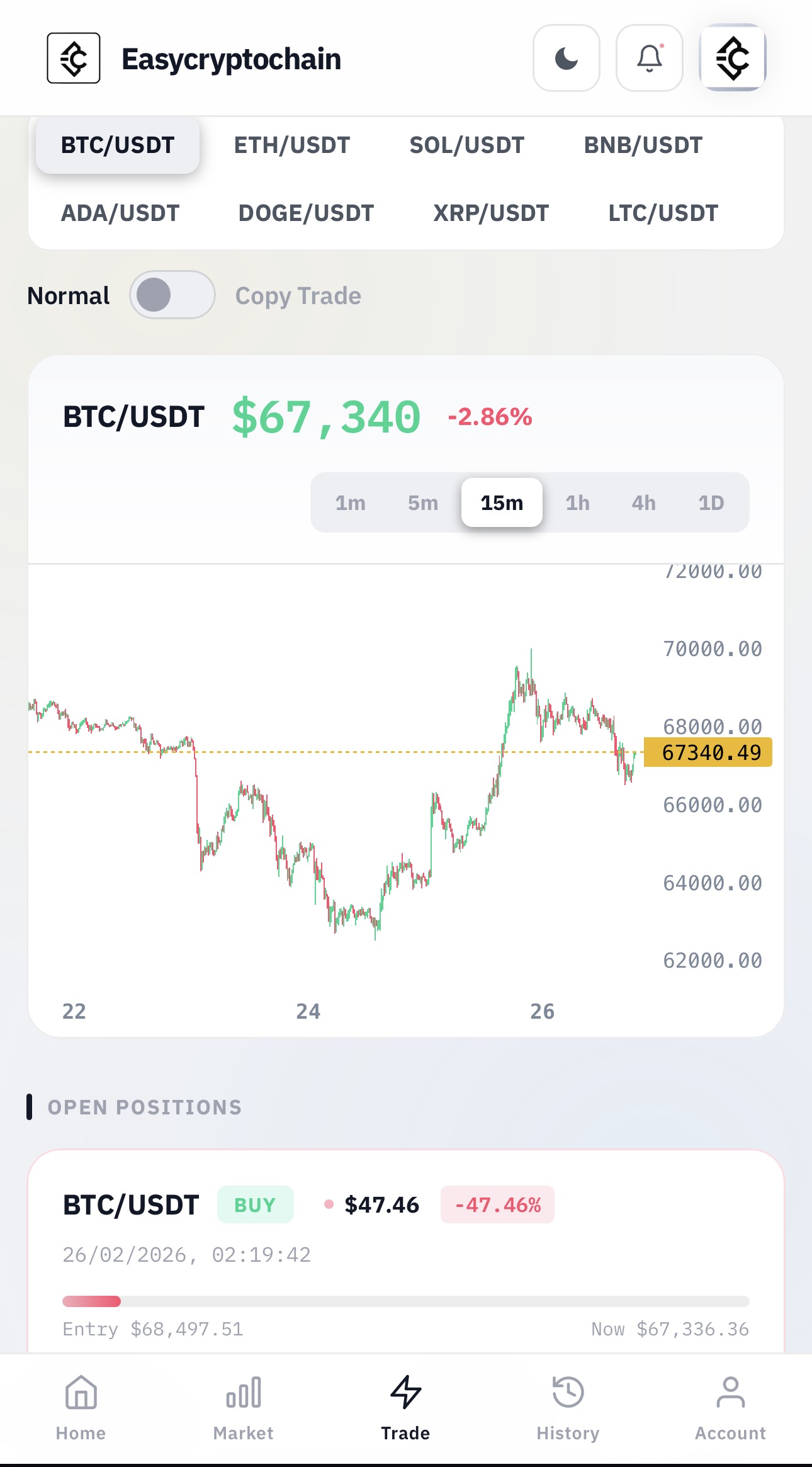Enable Copy Trade mode
The image size is (812, 1467).
click(x=172, y=295)
